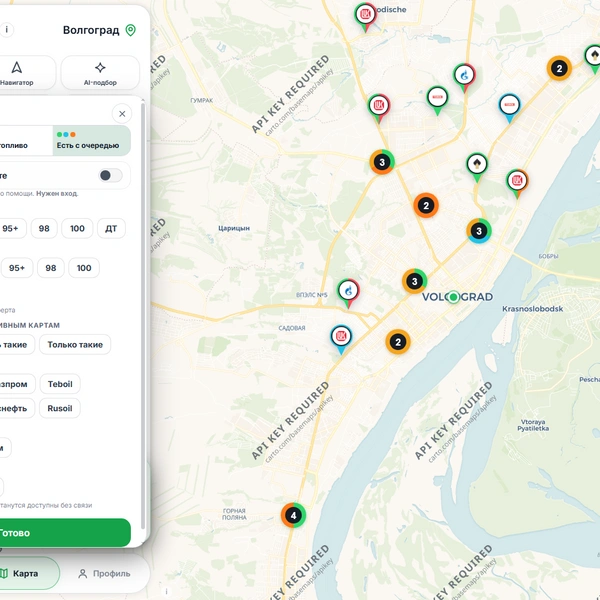Click the green location dot in the VOLGOGRAD label
This screenshot has height=600, width=600.
[x=454, y=297]
